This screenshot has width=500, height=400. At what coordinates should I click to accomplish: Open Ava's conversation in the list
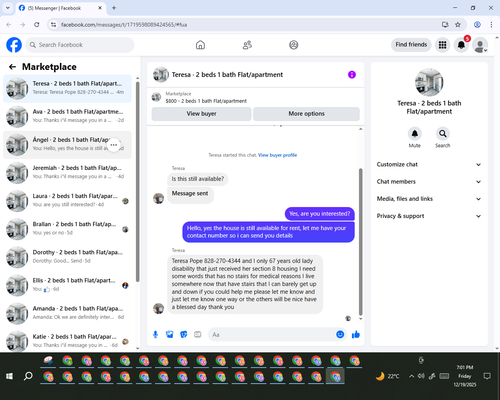67,117
